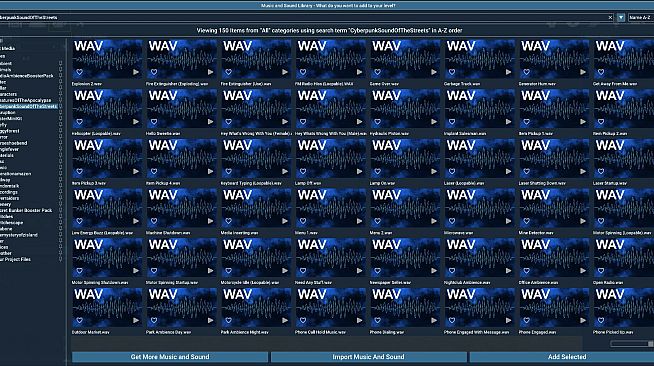Favorite Generator Hum.wav with the heart icon

pyautogui.click(x=526, y=72)
